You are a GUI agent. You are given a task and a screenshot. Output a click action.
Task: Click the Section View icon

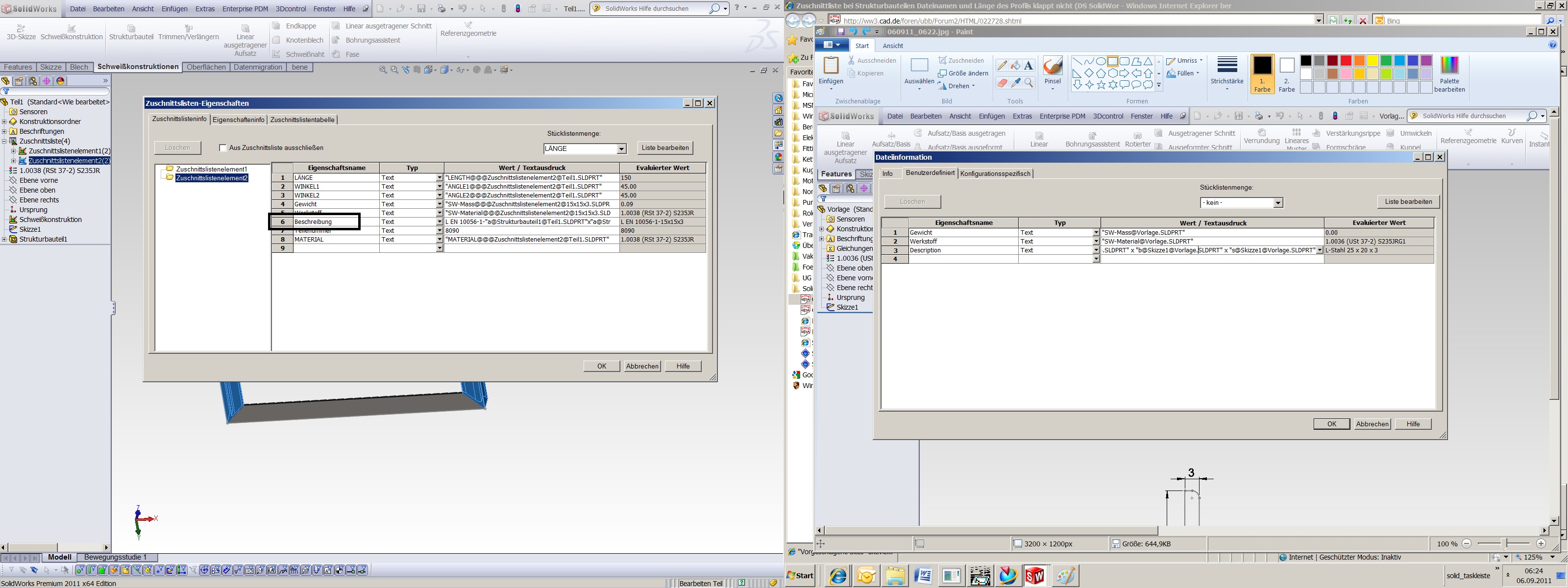[417, 70]
